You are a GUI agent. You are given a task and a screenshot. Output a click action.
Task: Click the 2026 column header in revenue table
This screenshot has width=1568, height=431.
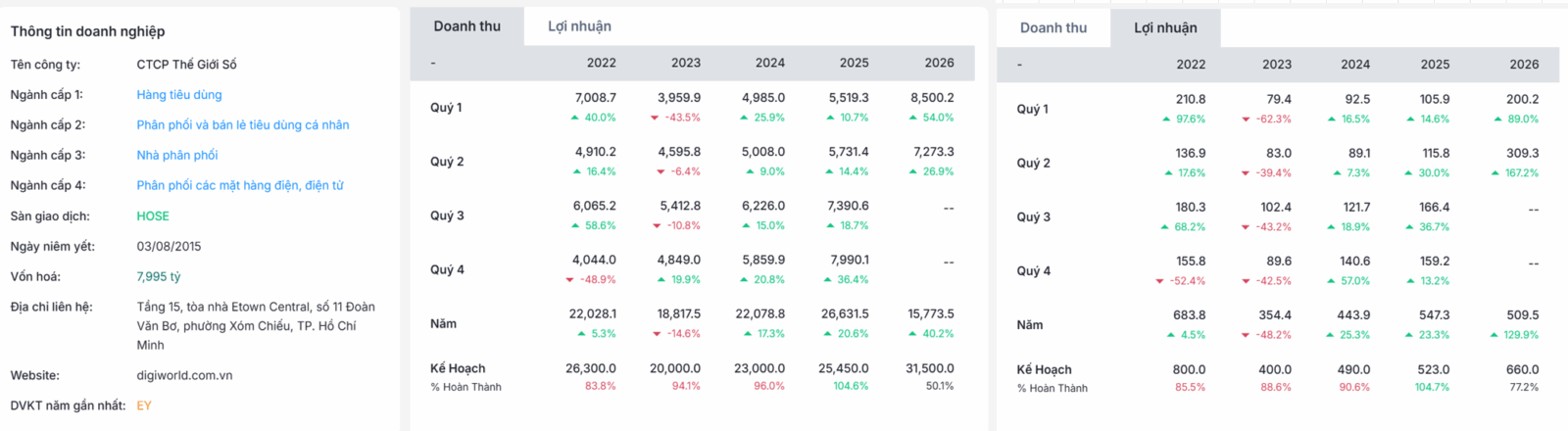939,63
